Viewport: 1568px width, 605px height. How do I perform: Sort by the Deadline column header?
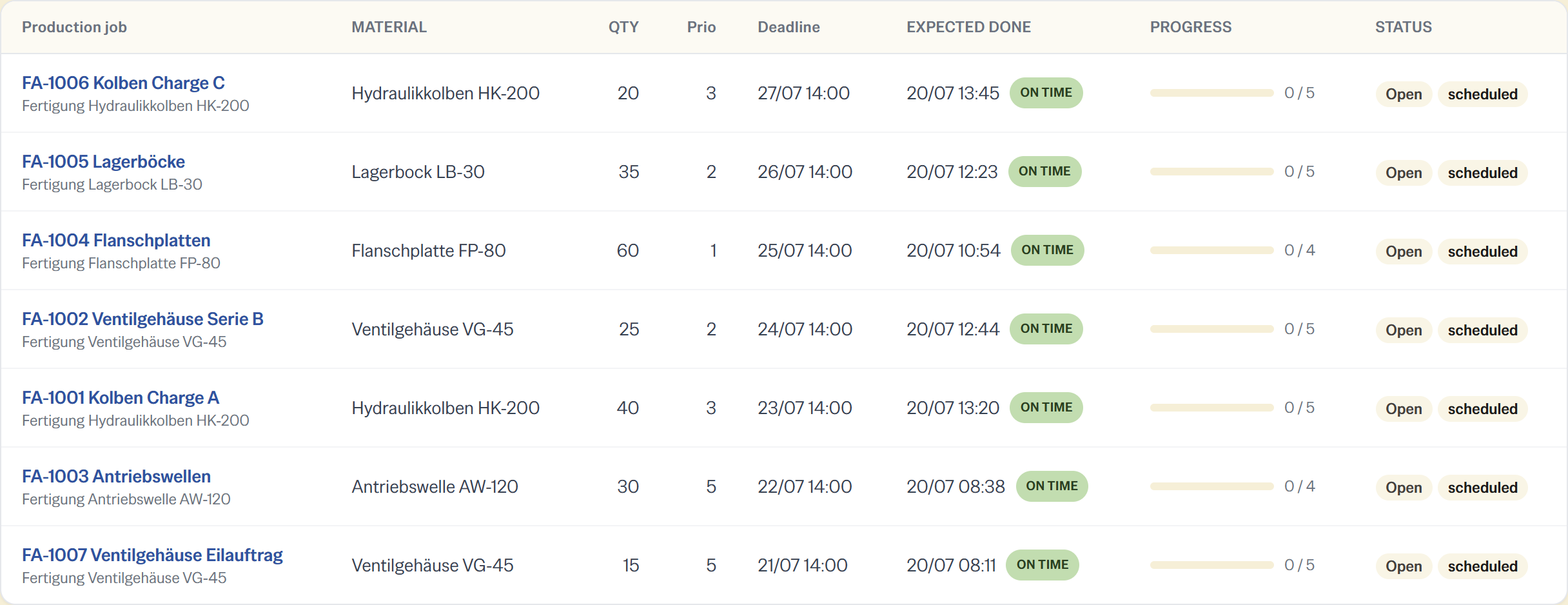point(789,27)
